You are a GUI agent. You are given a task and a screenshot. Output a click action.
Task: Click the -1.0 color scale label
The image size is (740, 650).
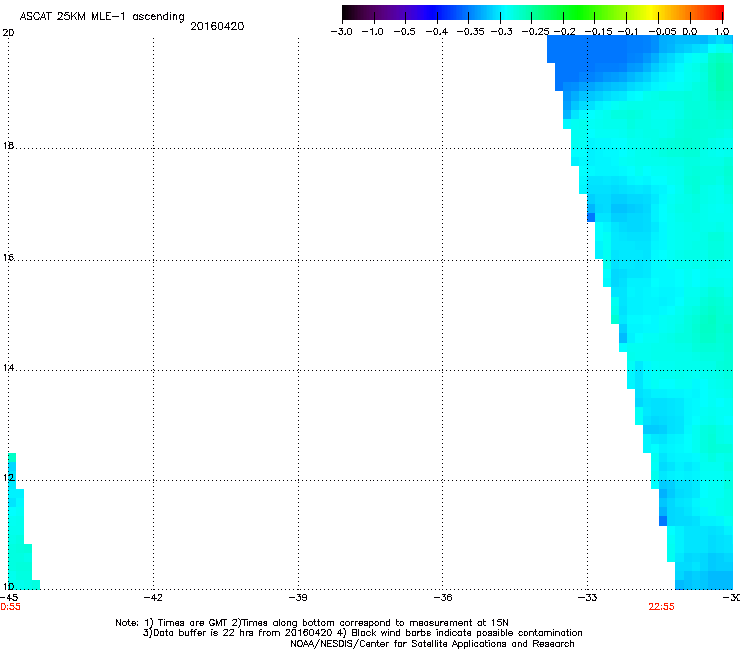pyautogui.click(x=373, y=32)
